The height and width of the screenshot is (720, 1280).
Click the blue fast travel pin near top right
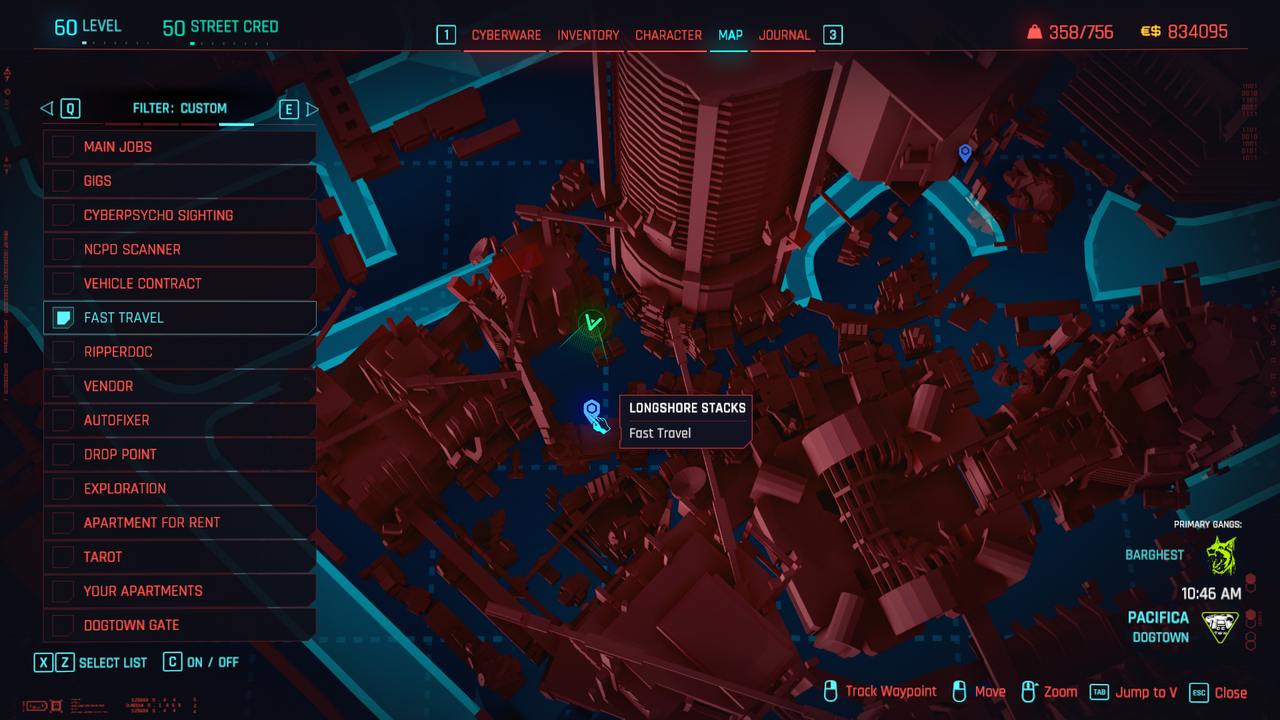tap(965, 152)
